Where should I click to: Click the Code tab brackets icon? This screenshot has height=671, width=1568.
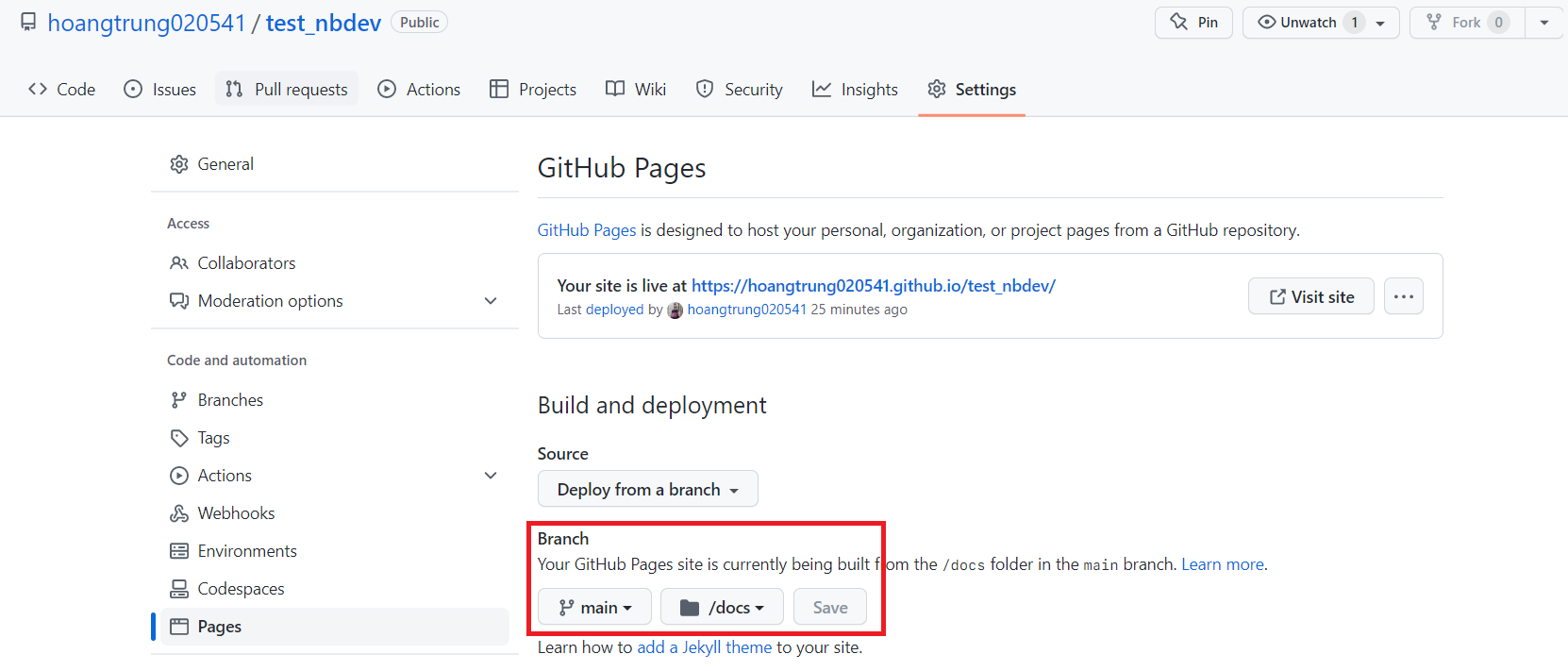pyautogui.click(x=38, y=89)
